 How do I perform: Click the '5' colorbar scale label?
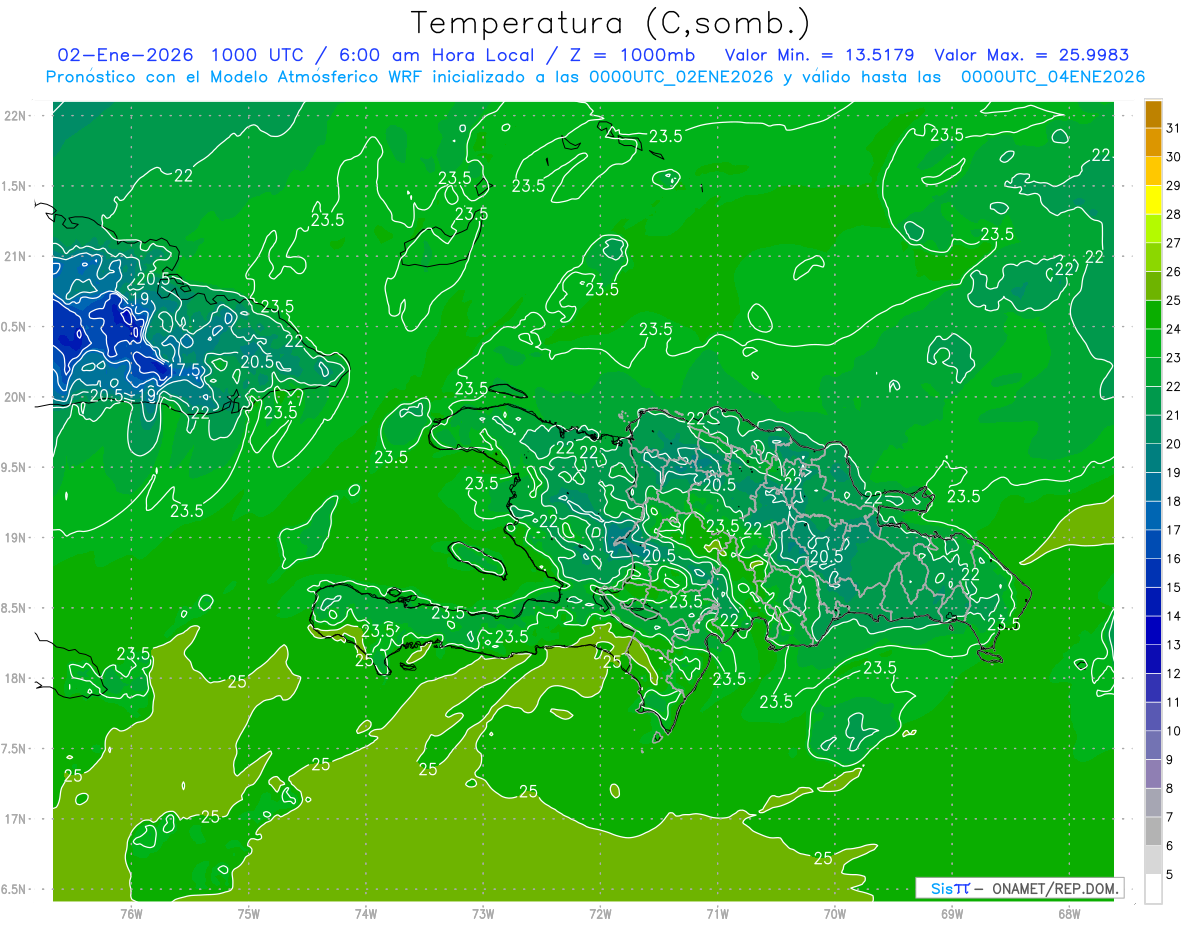tap(1170, 875)
